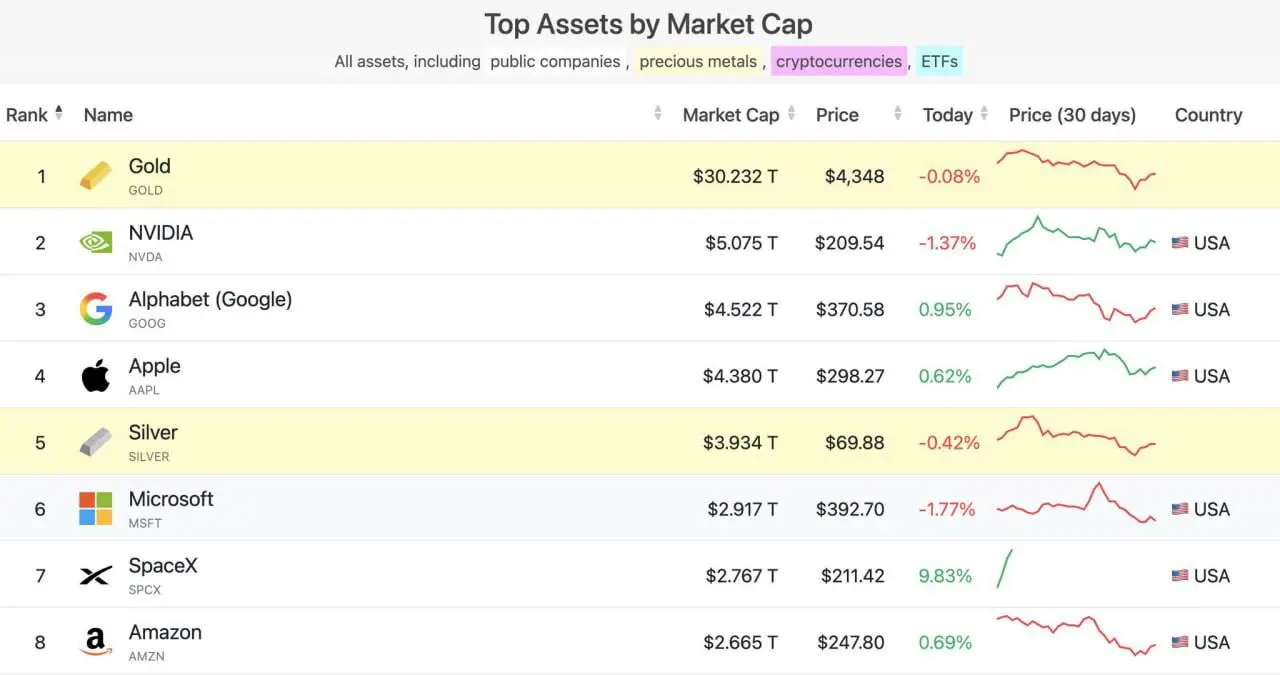Click the Microsoft logo icon
Screen dimensions: 1280x675
coord(96,509)
